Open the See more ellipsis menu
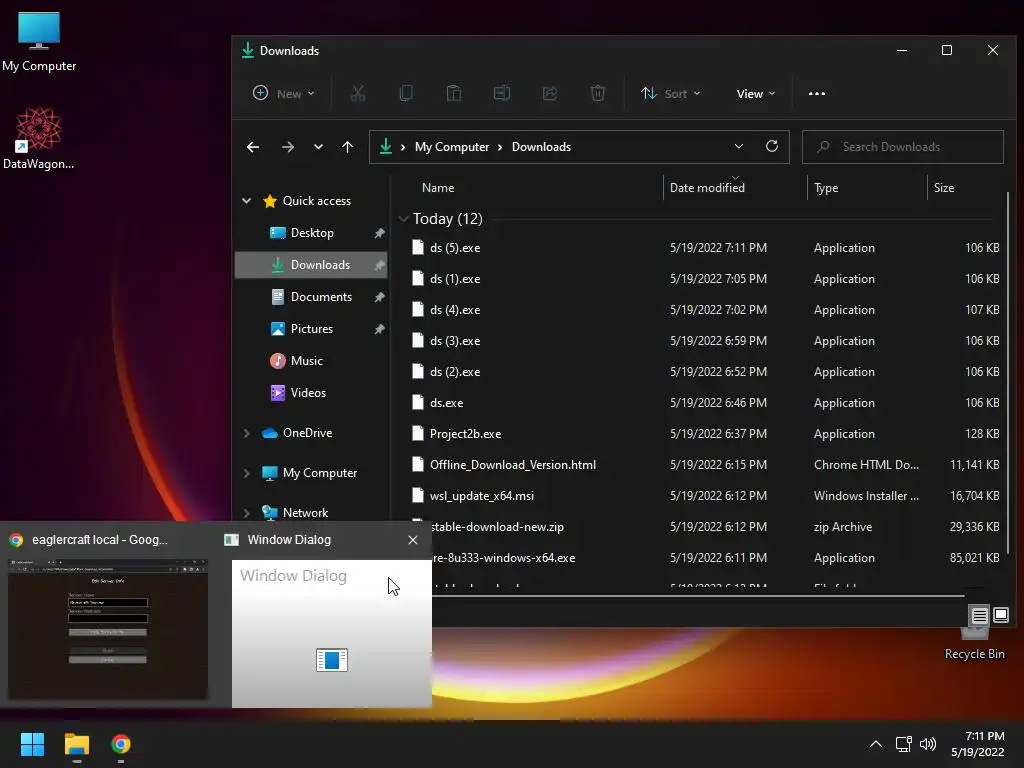1024x768 pixels. pyautogui.click(x=816, y=93)
